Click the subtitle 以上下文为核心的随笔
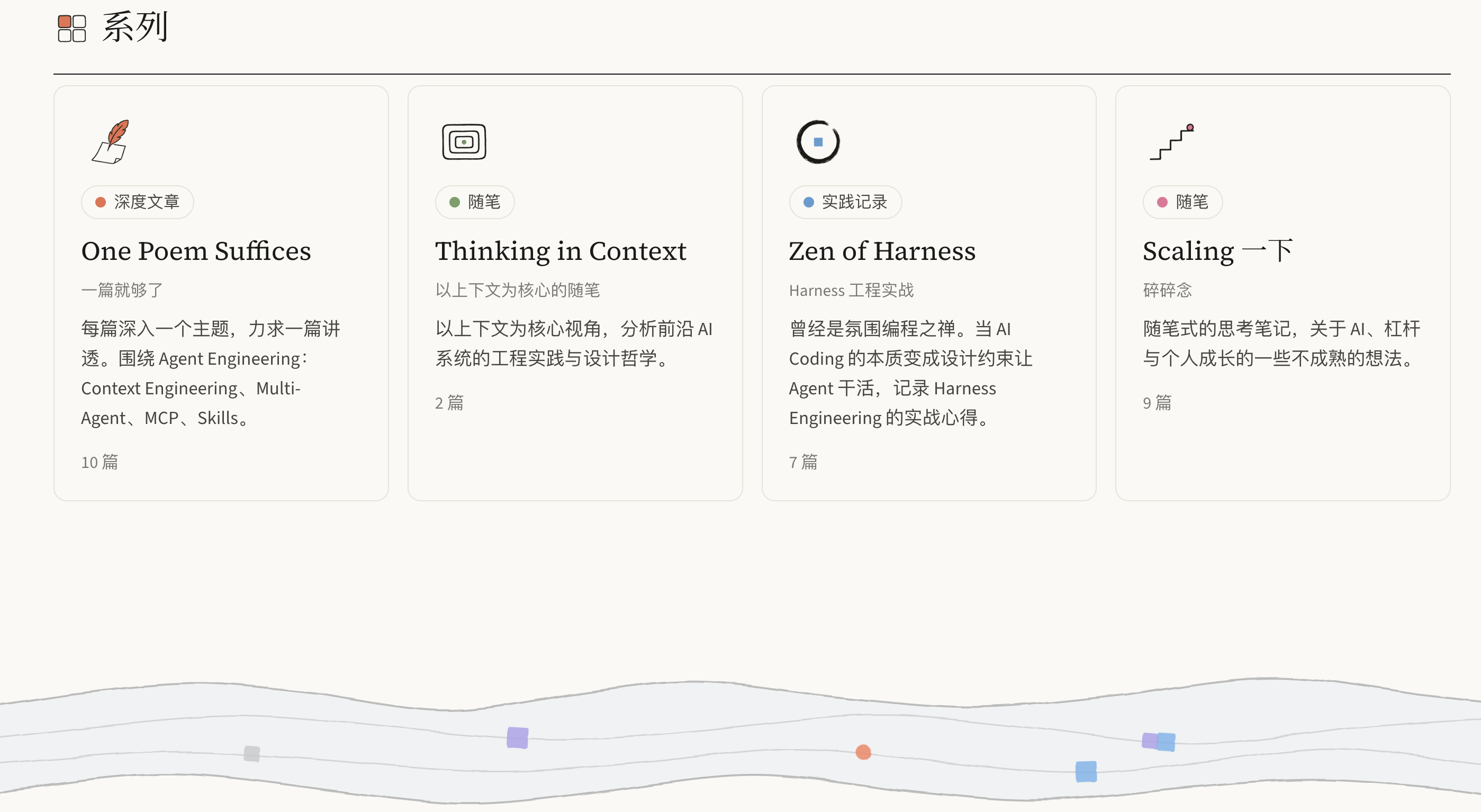Image resolution: width=1481 pixels, height=812 pixels. coord(518,290)
